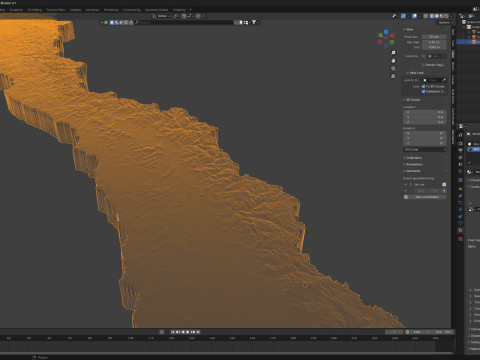
Task: Jump to the timeline start button
Action: point(173,332)
